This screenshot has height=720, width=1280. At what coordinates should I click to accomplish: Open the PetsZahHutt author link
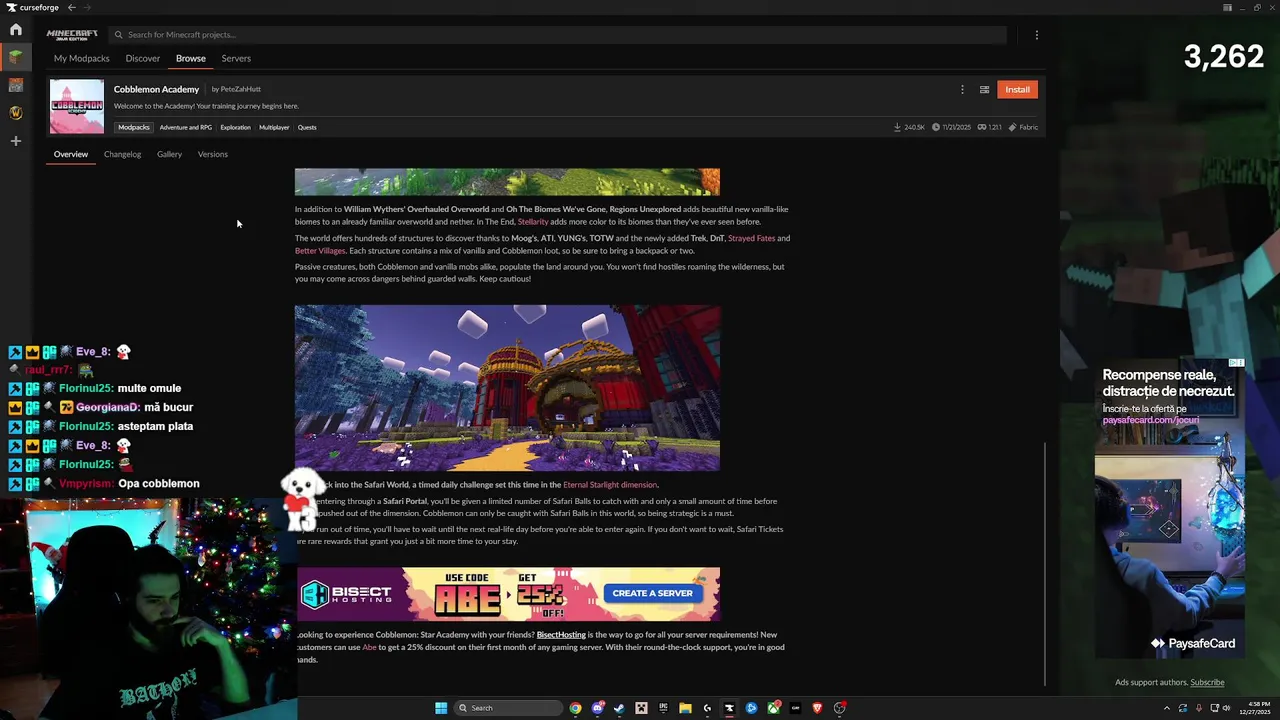241,89
